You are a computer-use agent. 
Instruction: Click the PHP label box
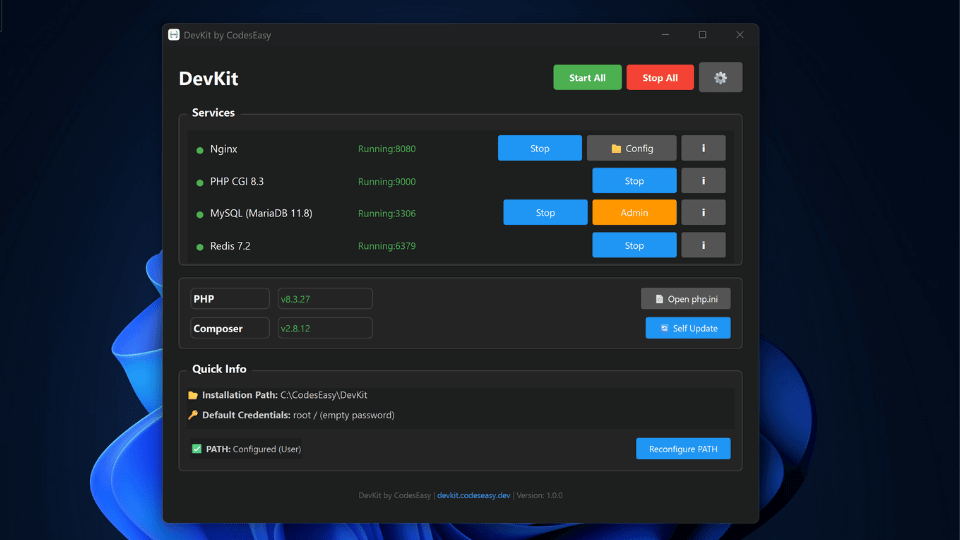tap(230, 299)
